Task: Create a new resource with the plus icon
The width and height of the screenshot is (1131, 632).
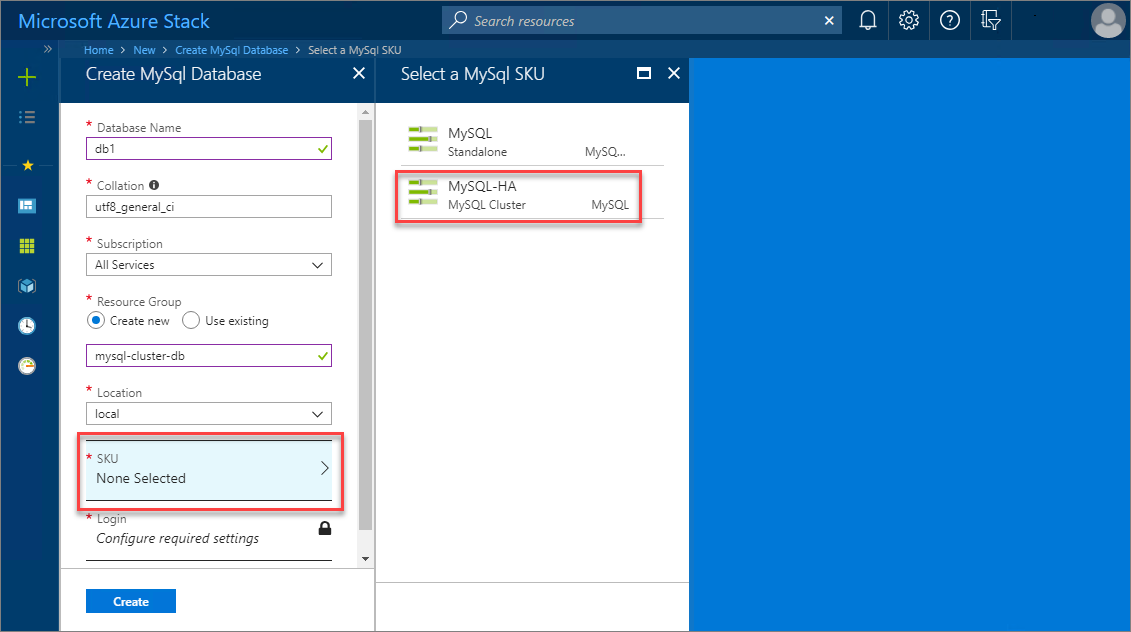Action: coord(27,76)
